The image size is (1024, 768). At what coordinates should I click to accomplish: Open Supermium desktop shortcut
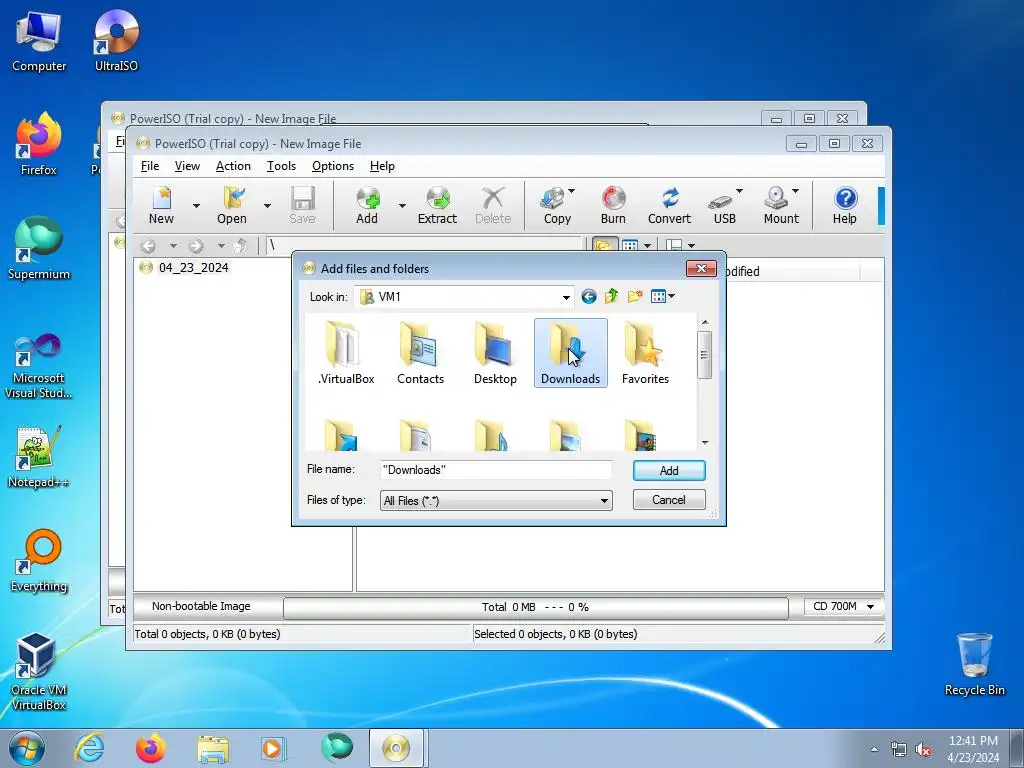coord(39,248)
